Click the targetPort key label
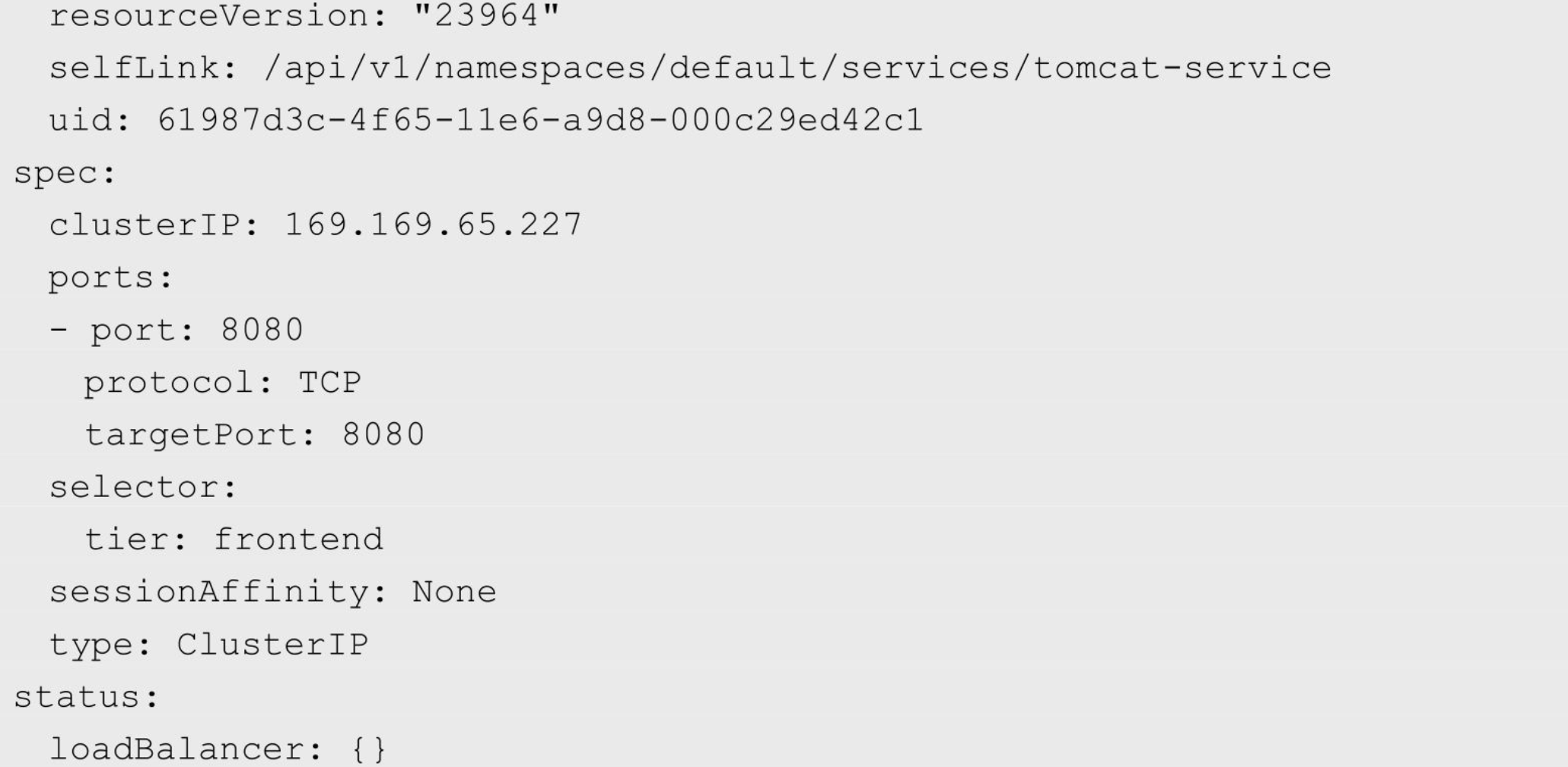The height and width of the screenshot is (767, 1568). click(x=190, y=435)
